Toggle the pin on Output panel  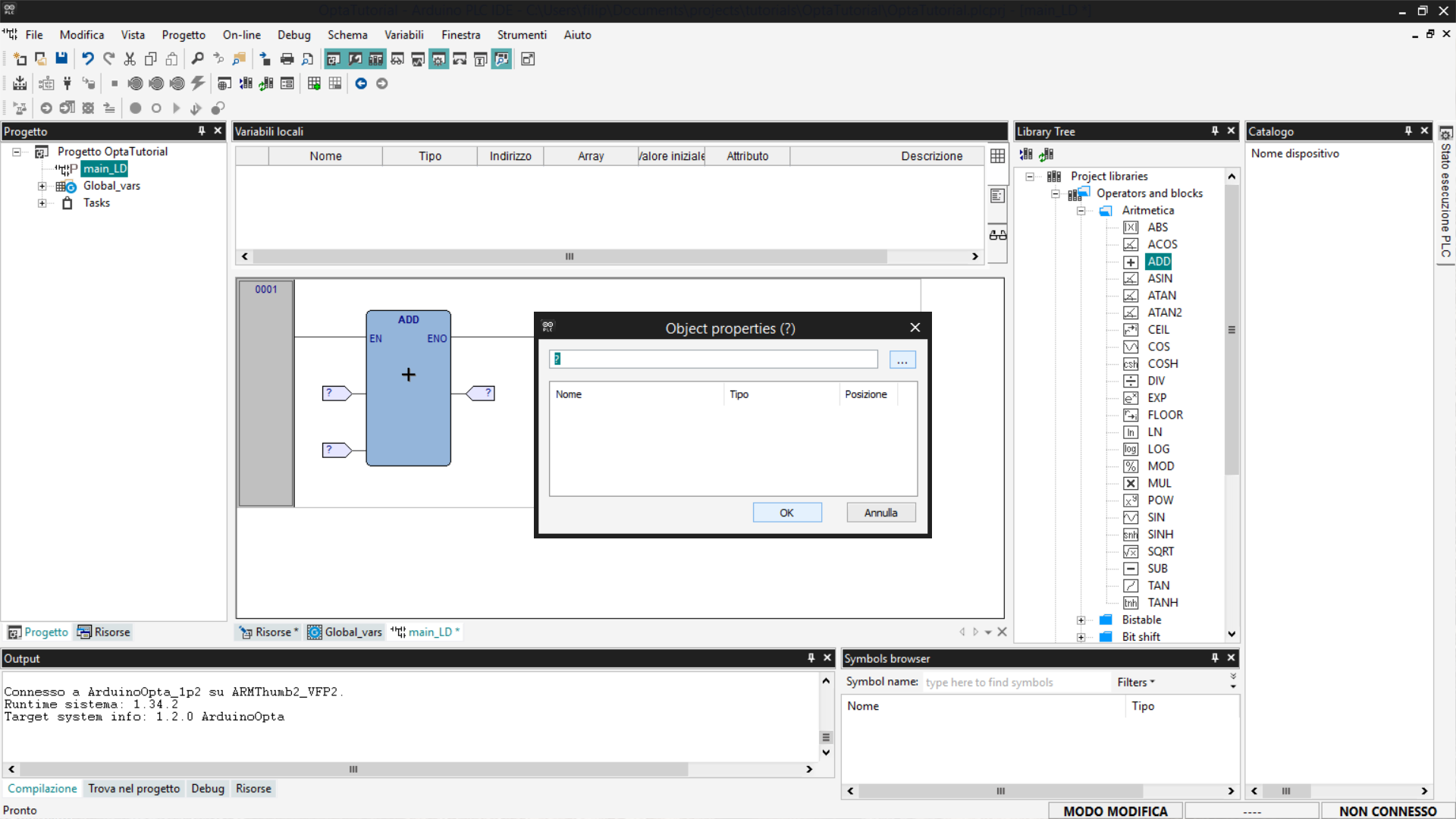[811, 657]
